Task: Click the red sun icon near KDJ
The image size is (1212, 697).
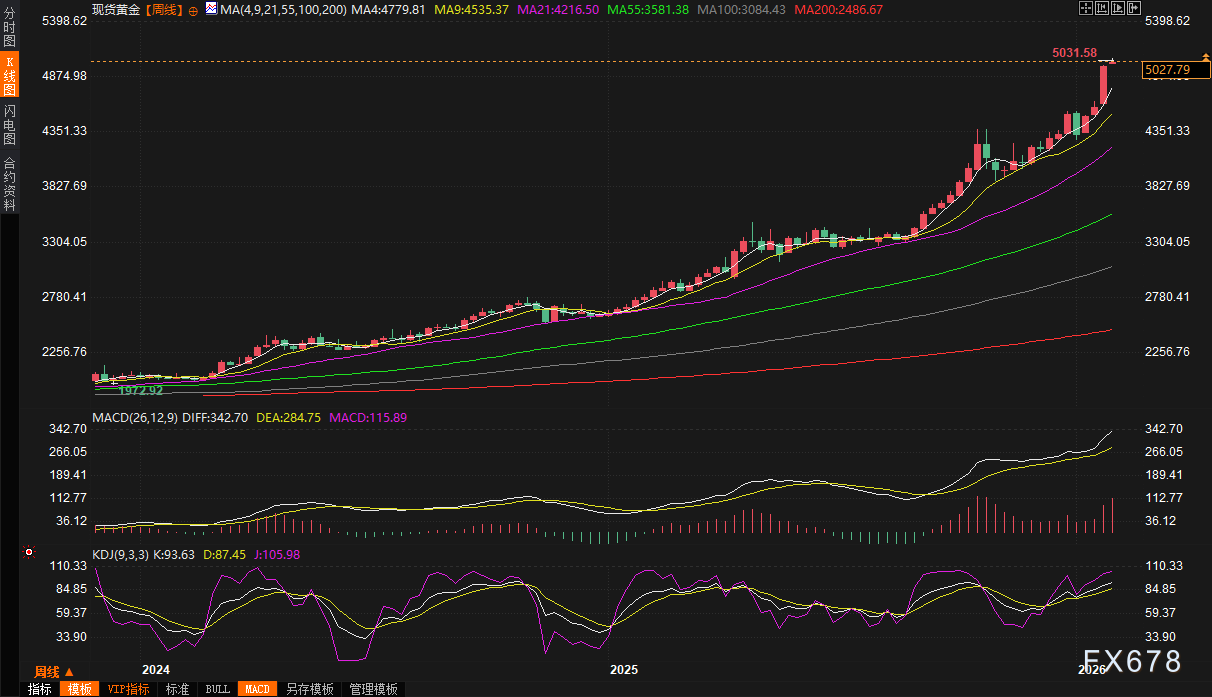Action: click(x=28, y=552)
